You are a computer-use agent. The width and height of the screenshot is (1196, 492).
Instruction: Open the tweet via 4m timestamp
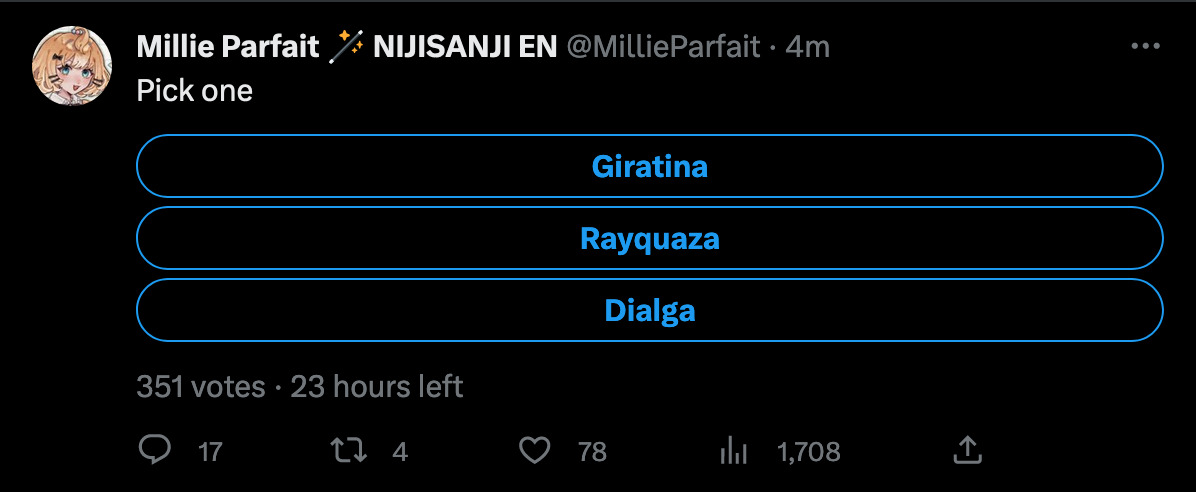807,47
